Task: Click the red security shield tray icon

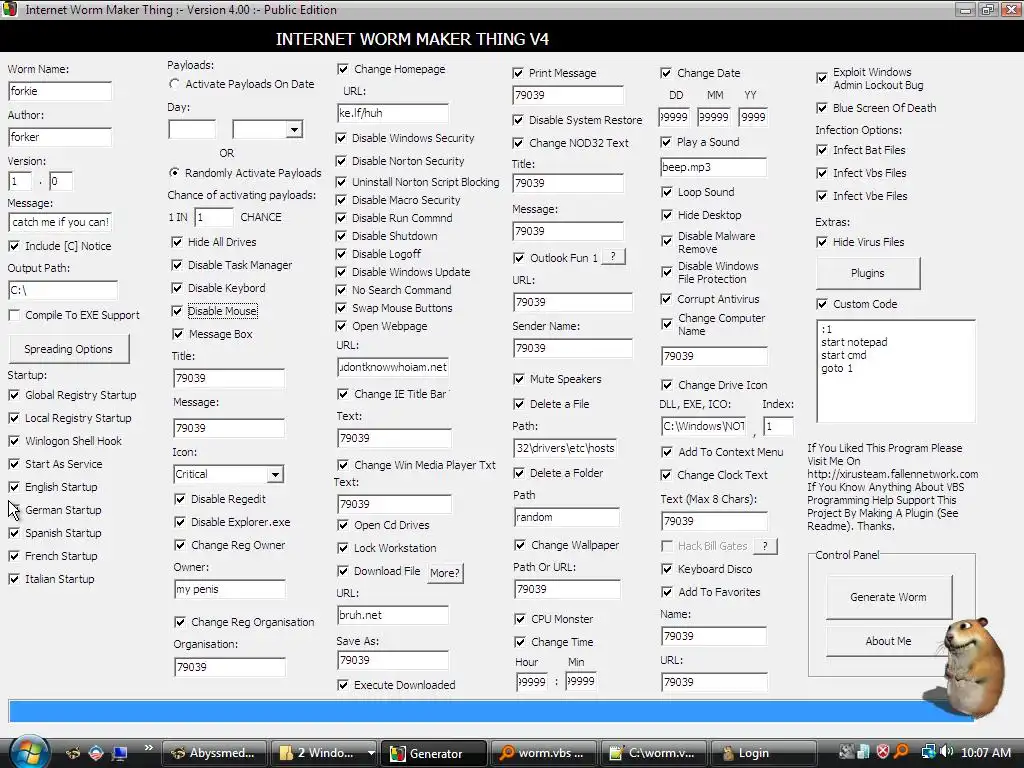Action: click(x=883, y=752)
